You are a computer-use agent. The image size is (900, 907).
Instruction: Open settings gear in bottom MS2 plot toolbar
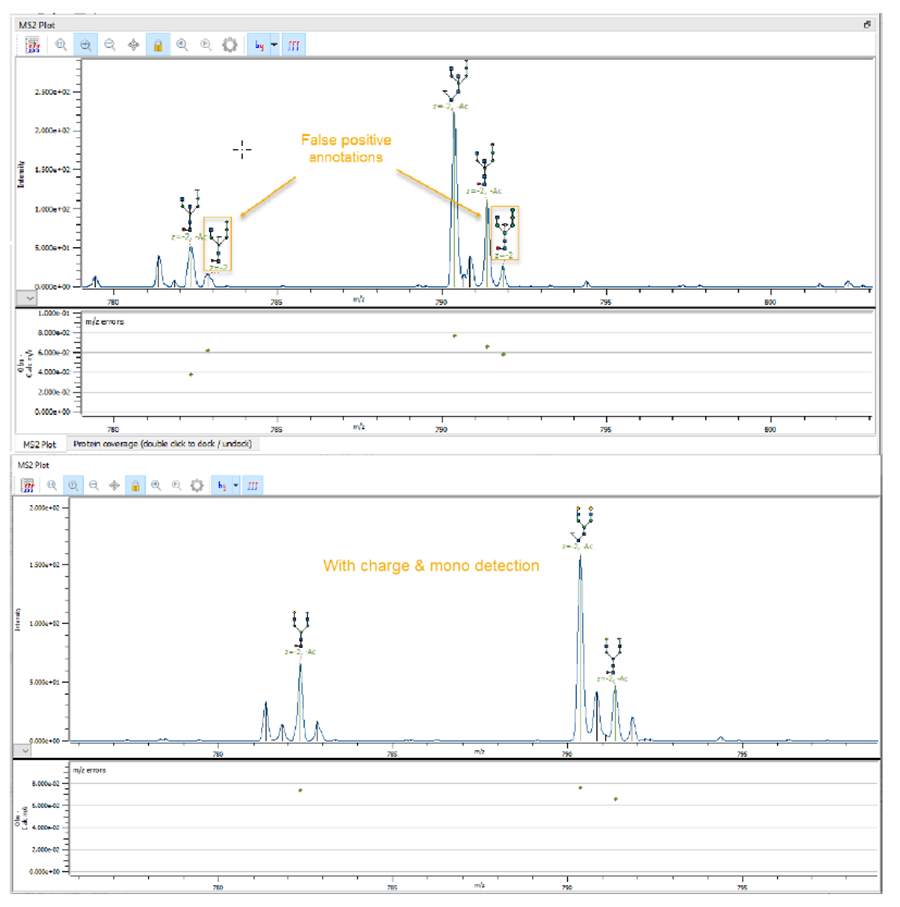coord(197,485)
